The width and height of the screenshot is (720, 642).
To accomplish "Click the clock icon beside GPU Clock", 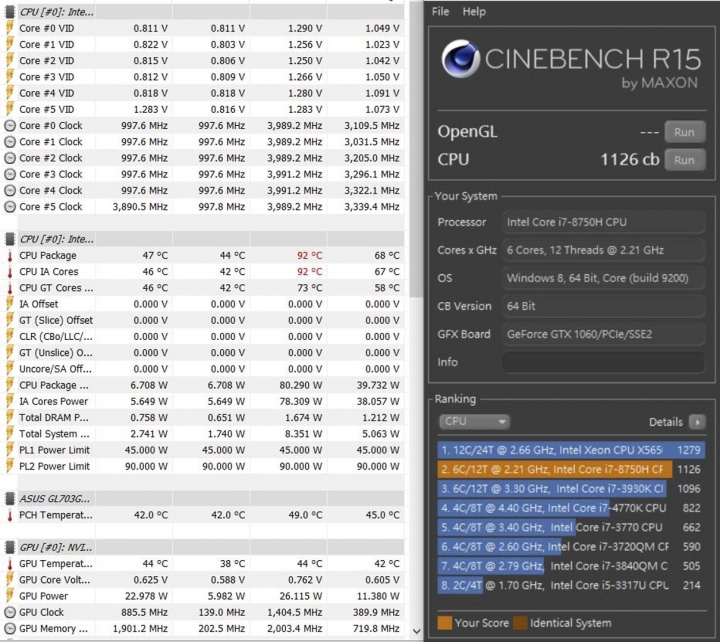I will click(10, 612).
